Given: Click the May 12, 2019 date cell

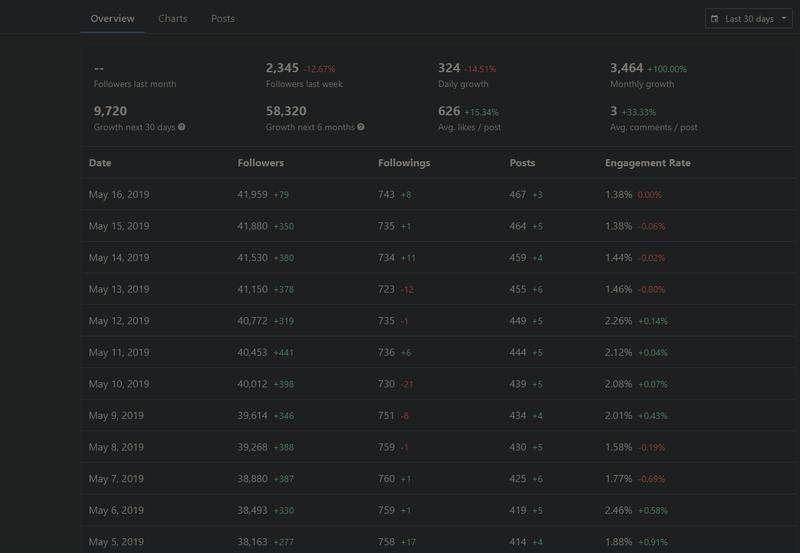Looking at the screenshot, I should pyautogui.click(x=119, y=322).
